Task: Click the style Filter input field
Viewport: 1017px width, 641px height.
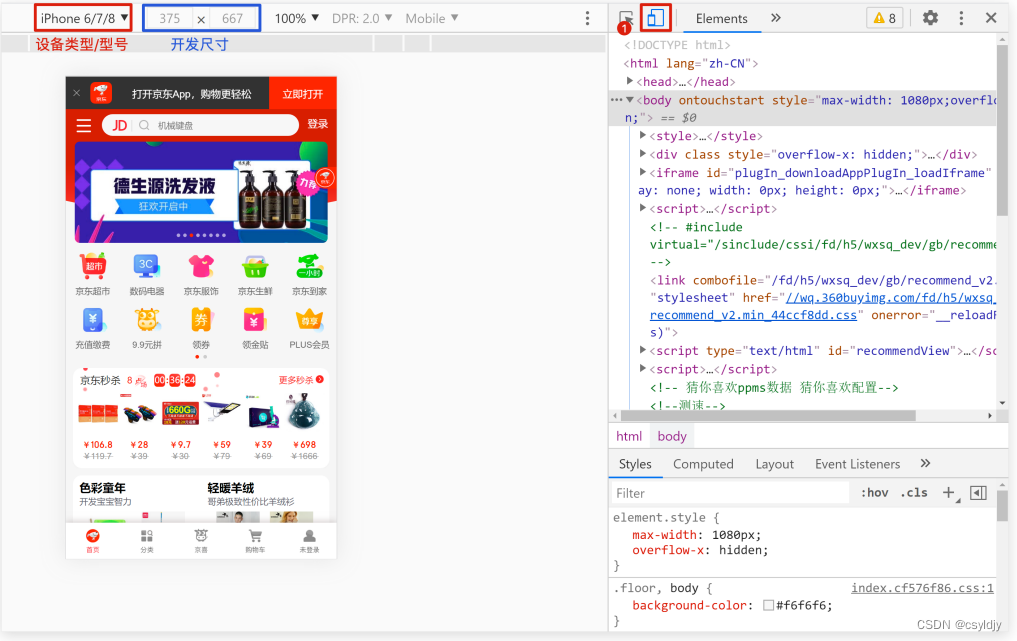Action: pyautogui.click(x=729, y=492)
